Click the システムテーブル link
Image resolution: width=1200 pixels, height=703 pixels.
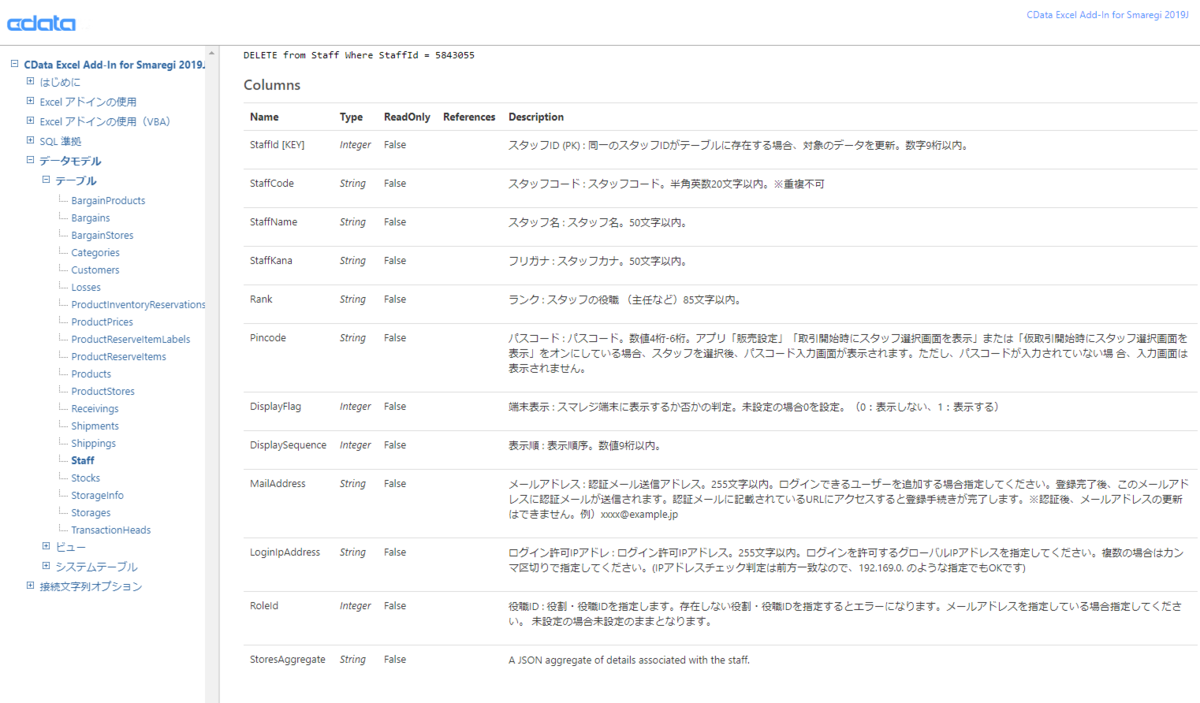click(x=97, y=566)
